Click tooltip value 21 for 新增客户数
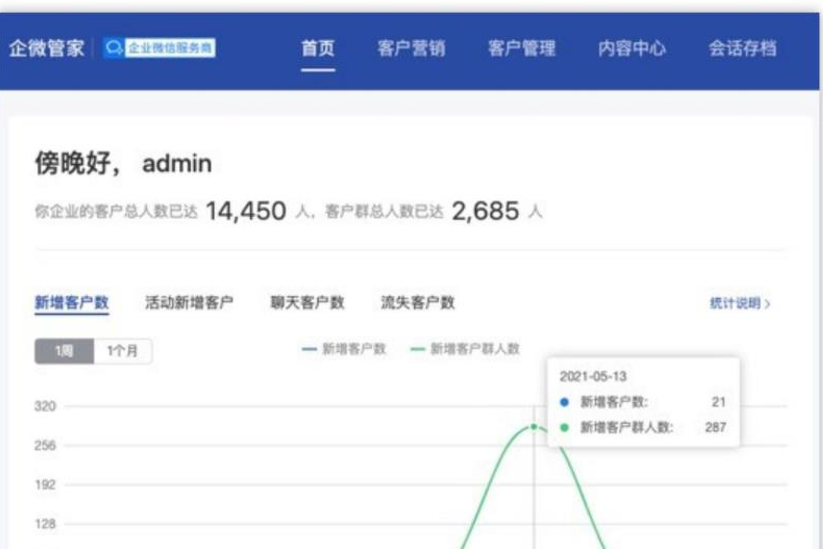Screen dimensions: 823x549 pyautogui.click(x=719, y=403)
